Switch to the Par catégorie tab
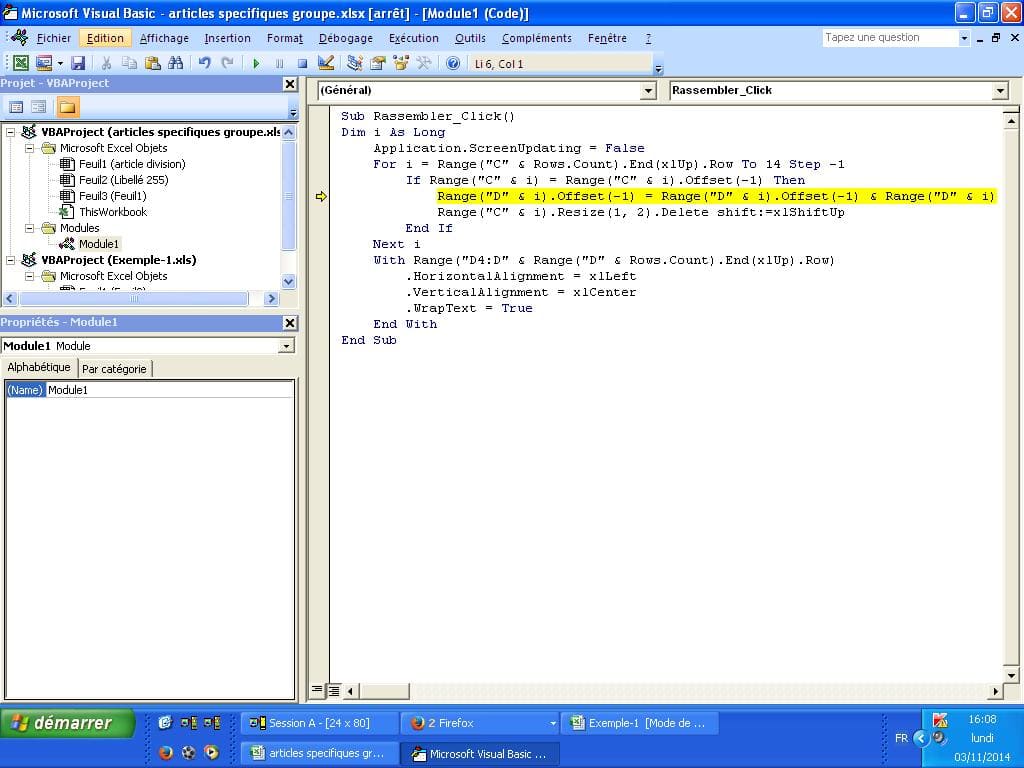The image size is (1024, 768). [x=114, y=369]
